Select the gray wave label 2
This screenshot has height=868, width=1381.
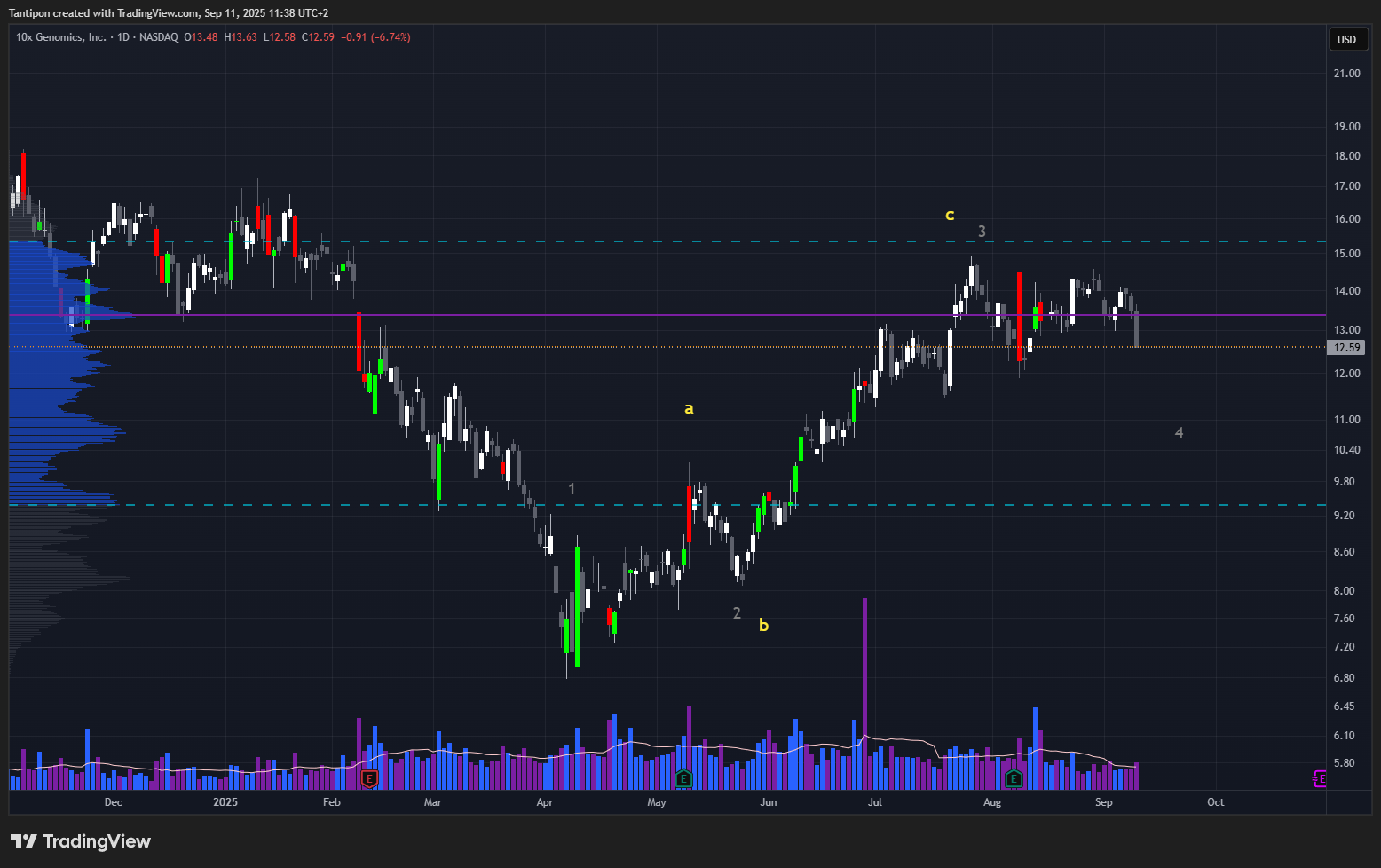[x=737, y=613]
